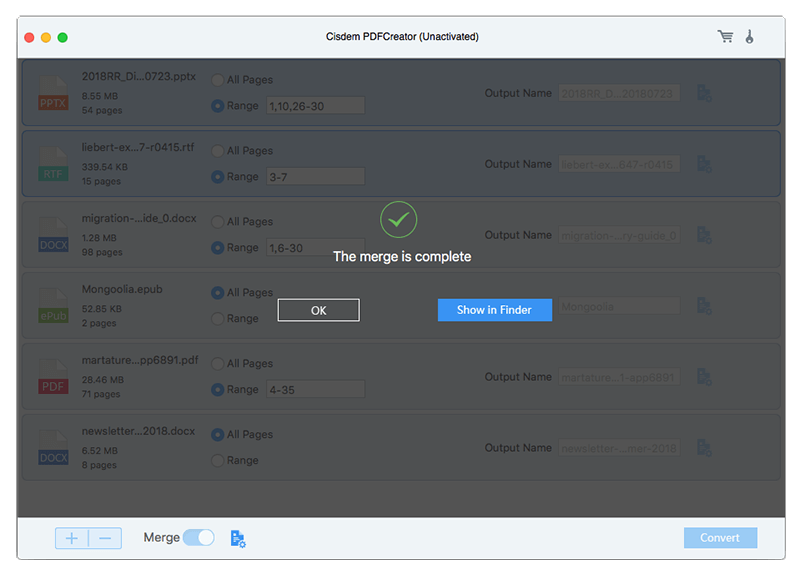
Task: Click "The merge is complete" message
Action: point(402,256)
